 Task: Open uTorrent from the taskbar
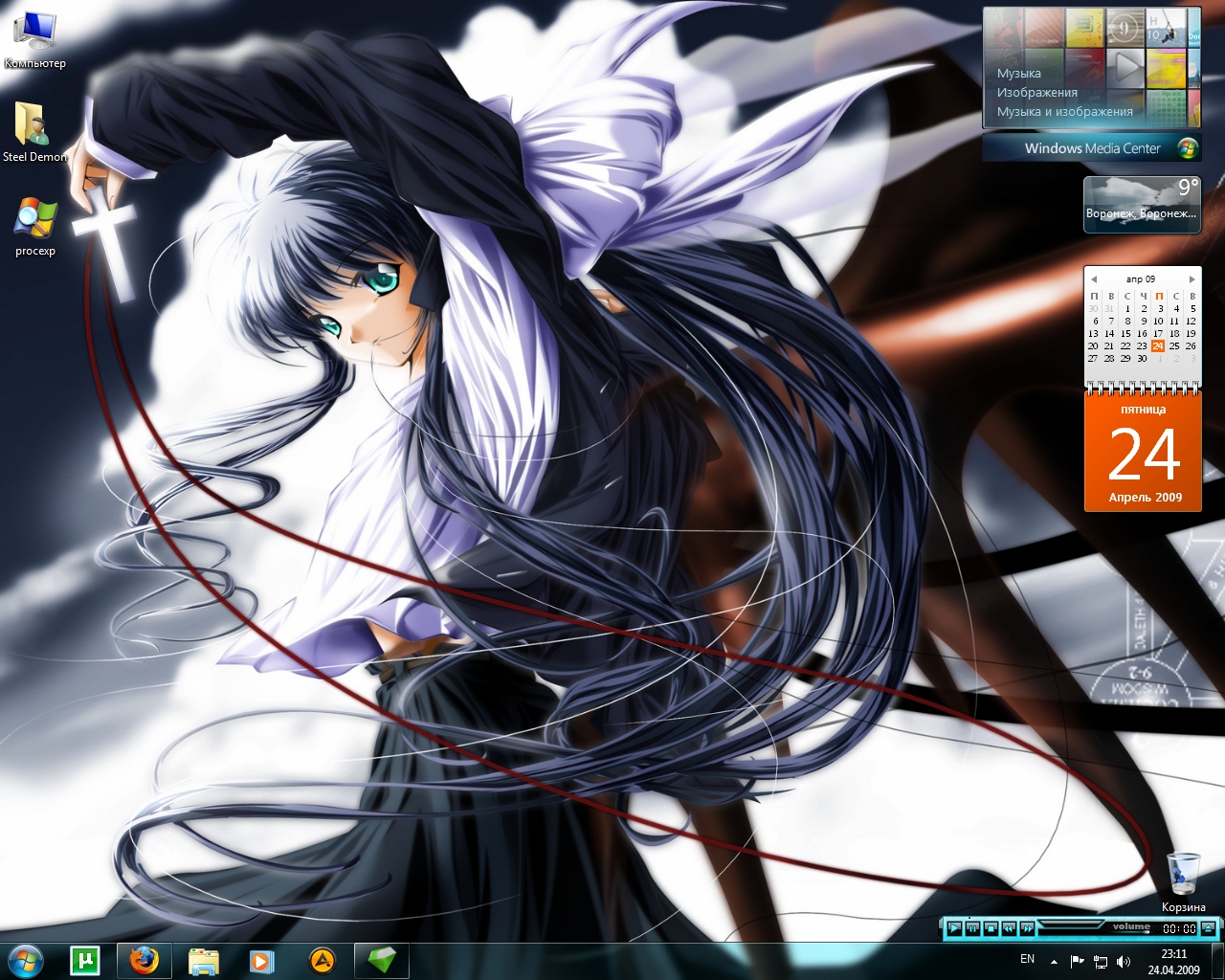click(84, 960)
